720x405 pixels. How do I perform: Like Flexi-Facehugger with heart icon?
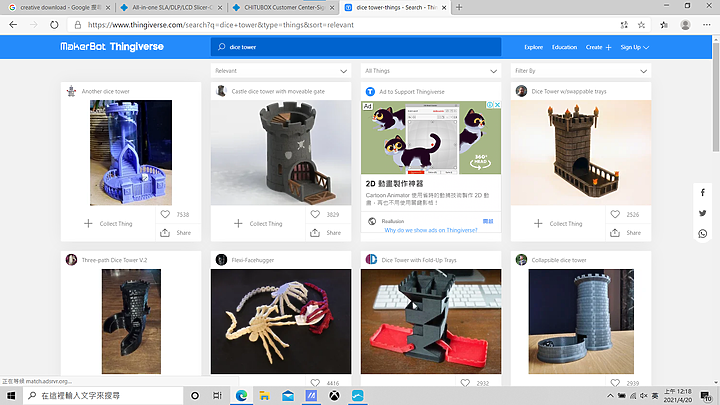(315, 382)
